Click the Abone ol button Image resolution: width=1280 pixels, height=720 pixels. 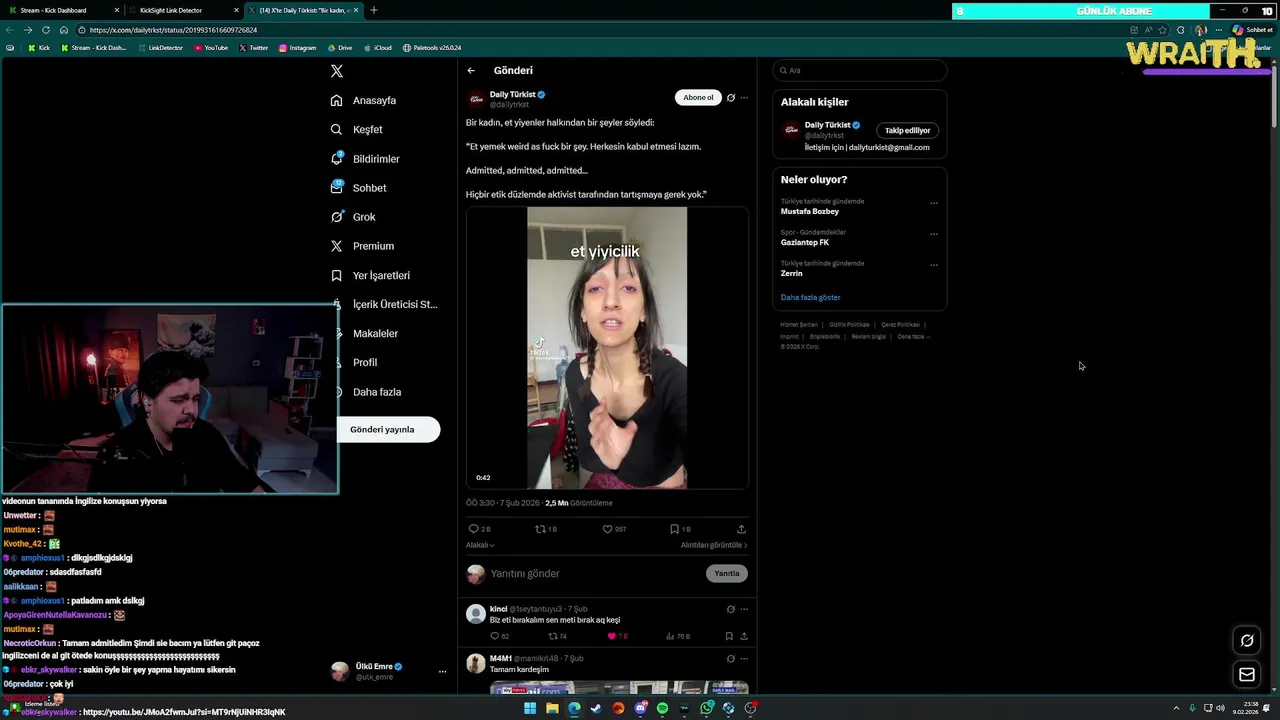tap(698, 98)
